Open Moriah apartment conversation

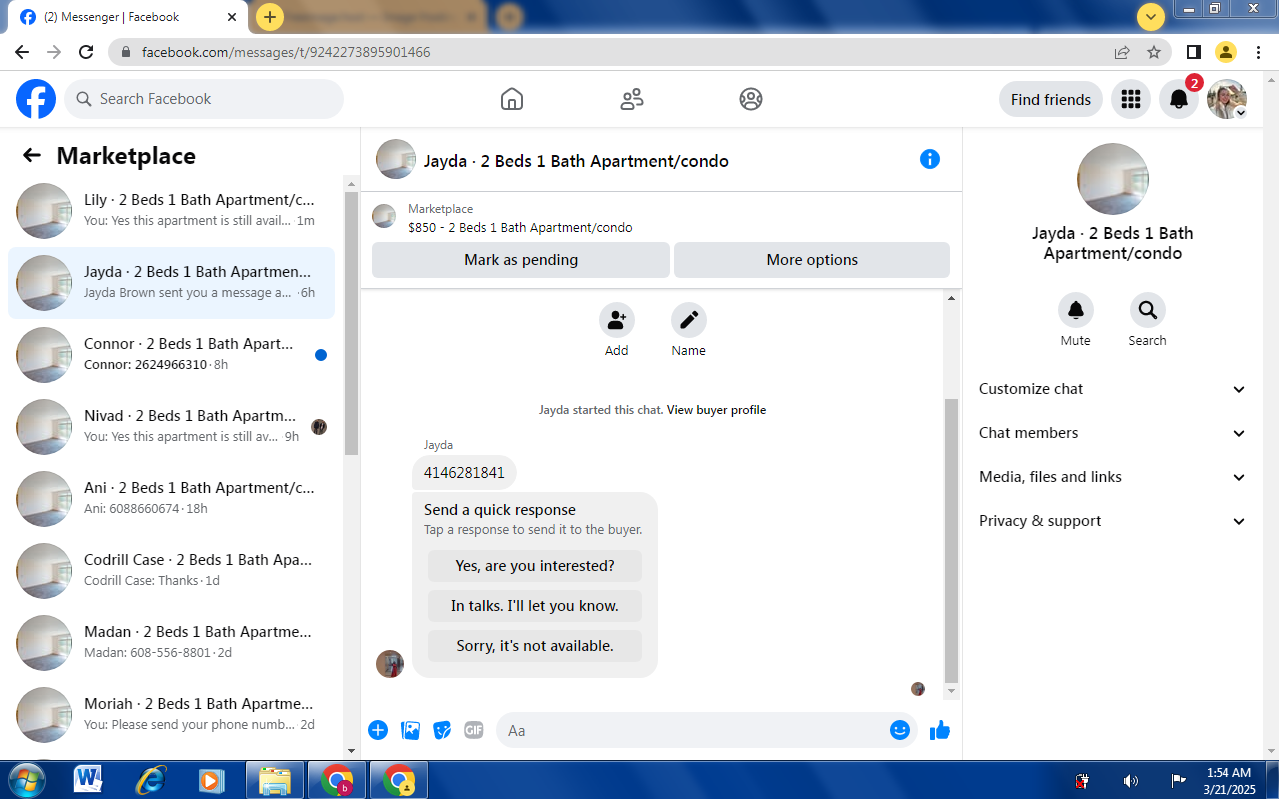tap(172, 715)
